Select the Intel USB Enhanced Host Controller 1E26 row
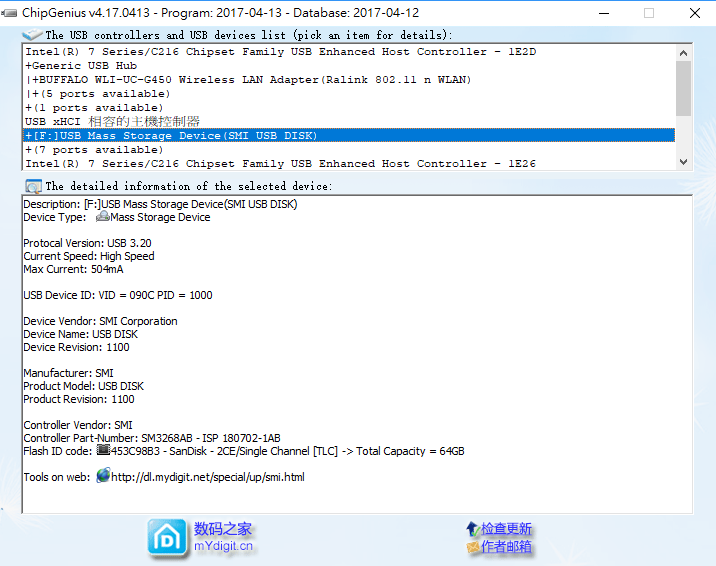 (349, 163)
